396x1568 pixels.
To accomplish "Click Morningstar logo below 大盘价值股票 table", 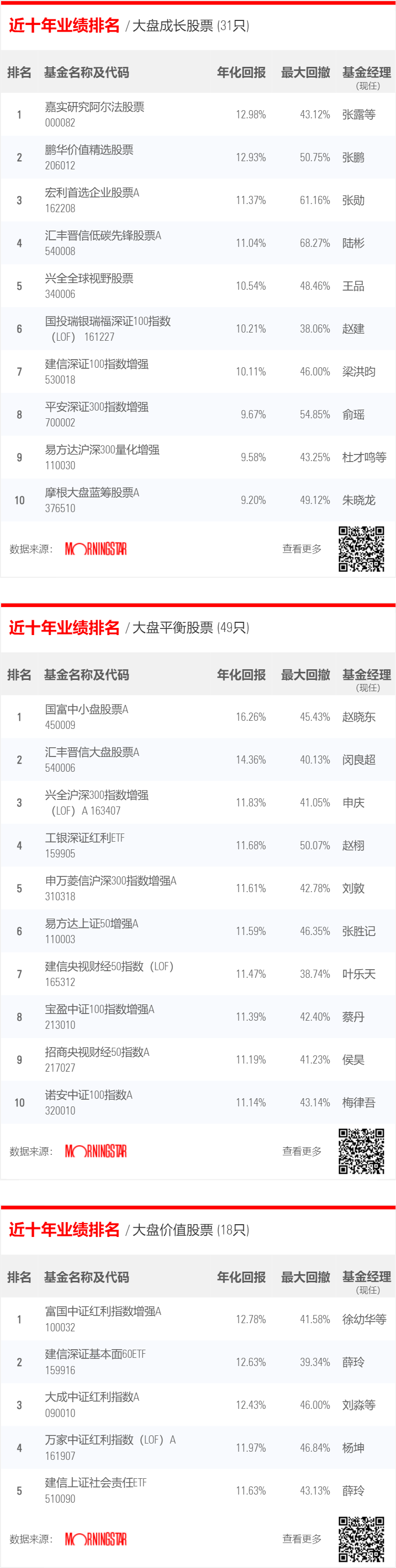I will (96, 1539).
